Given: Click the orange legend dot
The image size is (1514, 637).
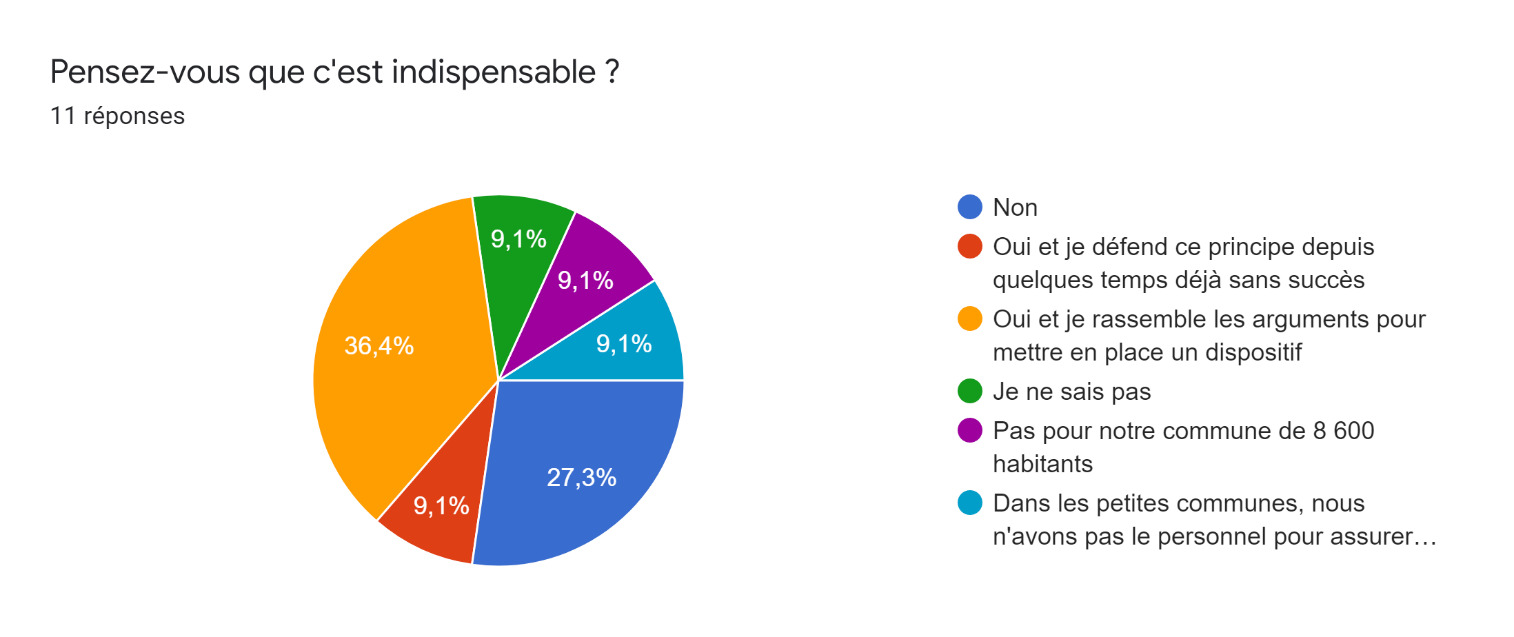Looking at the screenshot, I should tap(969, 319).
